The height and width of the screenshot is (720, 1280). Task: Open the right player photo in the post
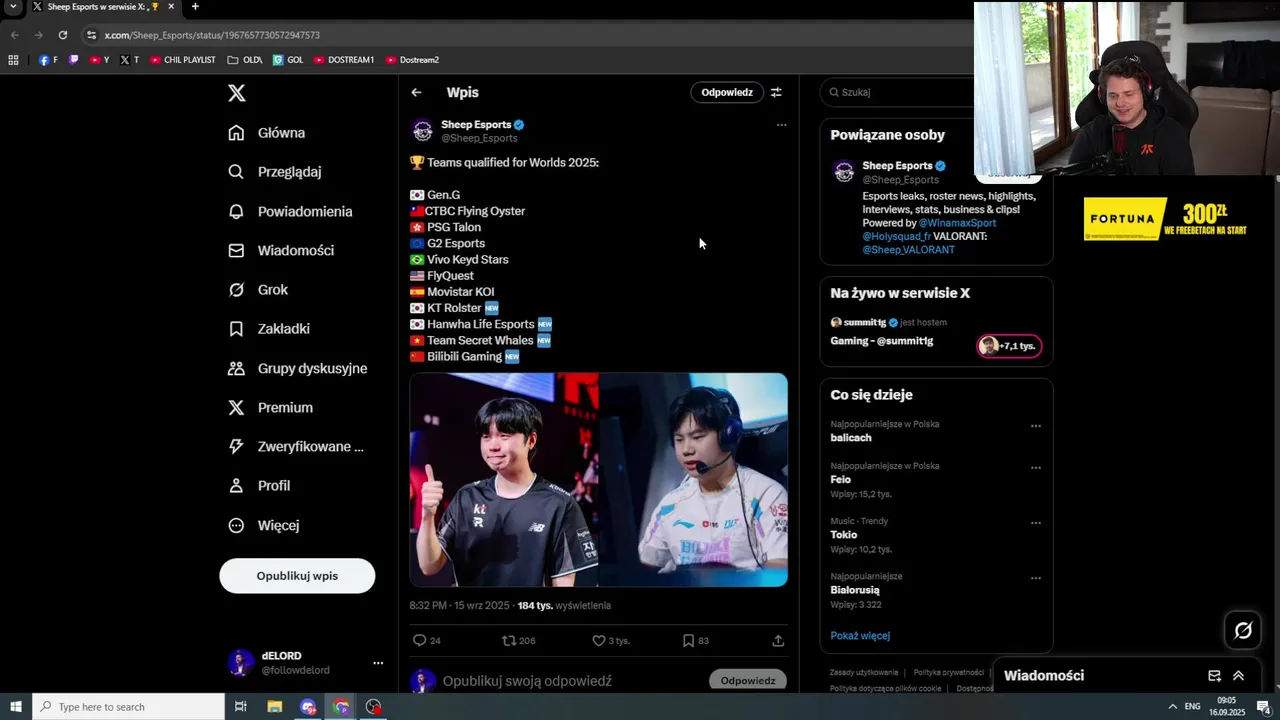[693, 480]
